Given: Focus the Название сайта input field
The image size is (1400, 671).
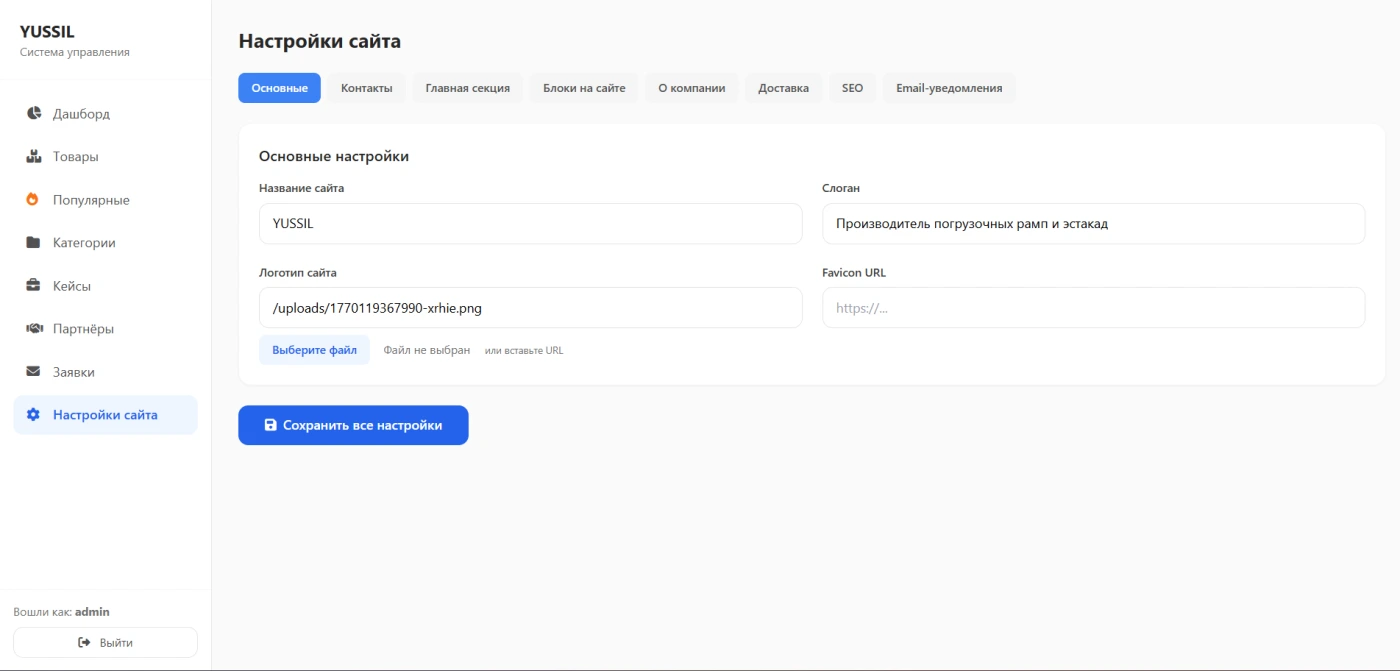Looking at the screenshot, I should point(530,224).
